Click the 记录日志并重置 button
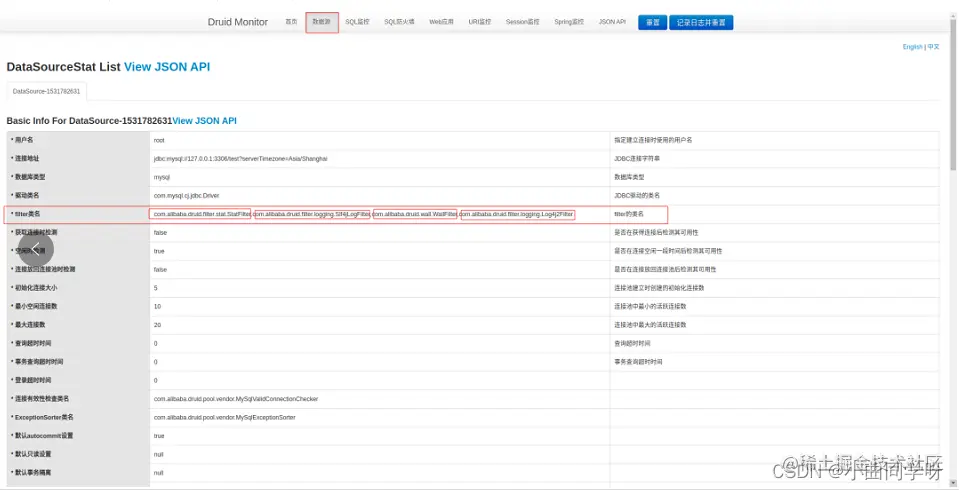 [x=701, y=23]
